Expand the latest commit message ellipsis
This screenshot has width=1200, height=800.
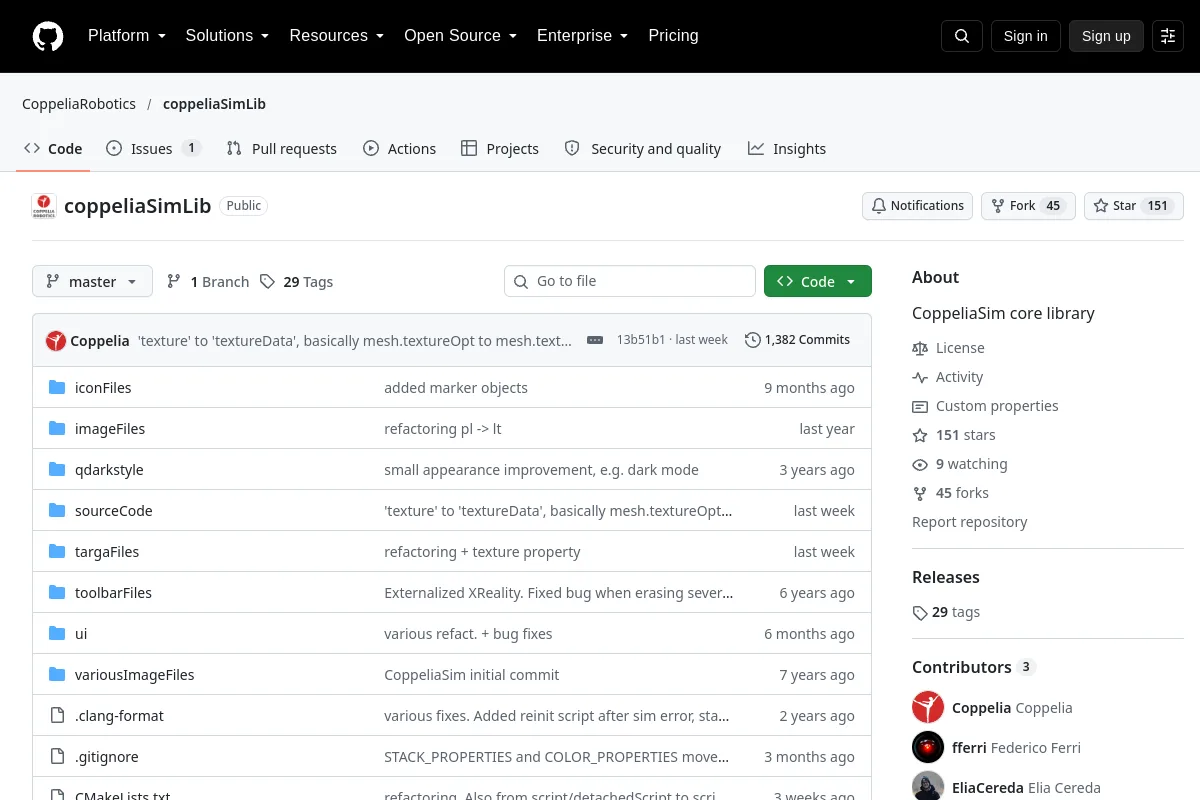coord(595,340)
